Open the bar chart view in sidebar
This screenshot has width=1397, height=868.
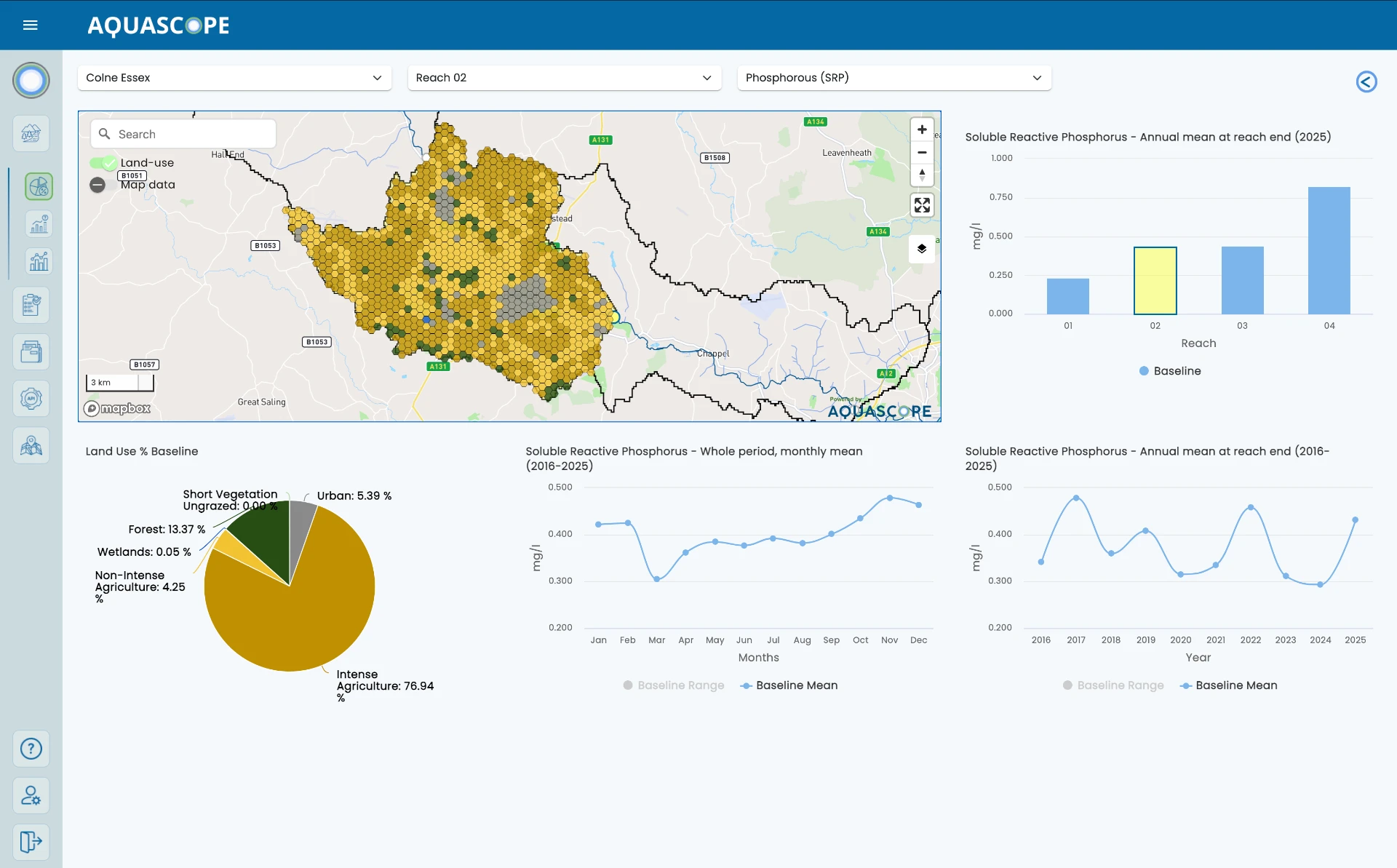point(39,260)
